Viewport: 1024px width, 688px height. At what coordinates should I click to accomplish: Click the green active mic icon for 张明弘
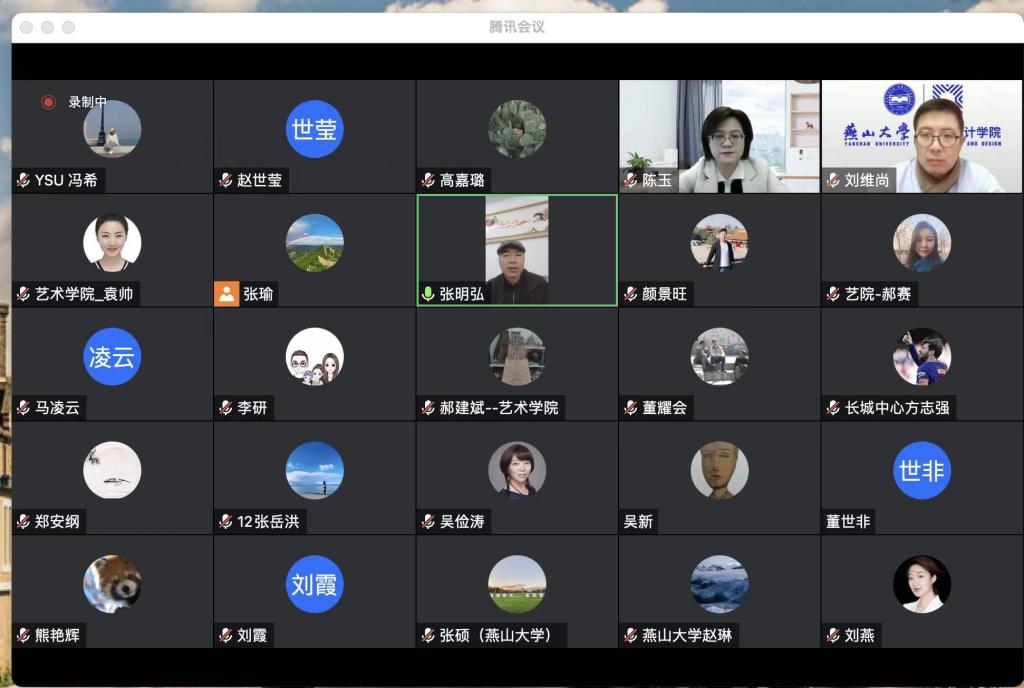click(x=428, y=294)
